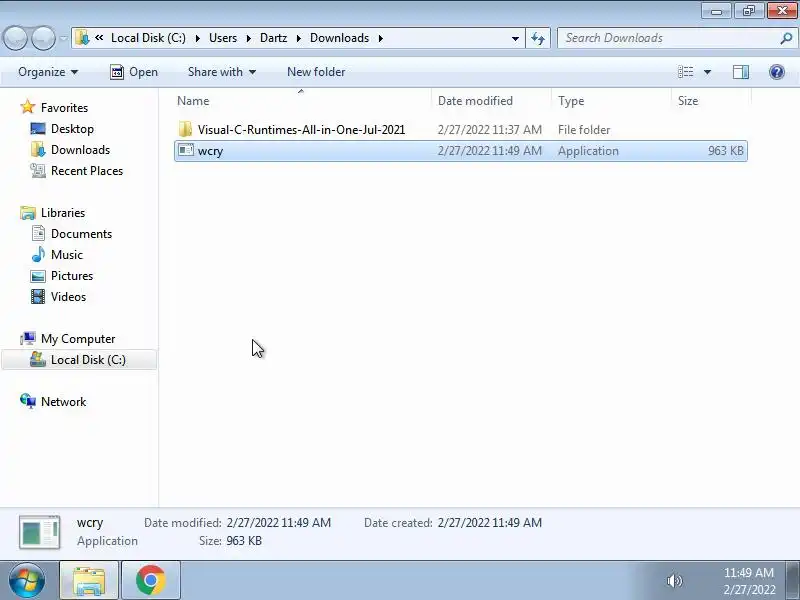Select Downloads breadcrumb in address bar
Image resolution: width=800 pixels, height=600 pixels.
tap(339, 38)
